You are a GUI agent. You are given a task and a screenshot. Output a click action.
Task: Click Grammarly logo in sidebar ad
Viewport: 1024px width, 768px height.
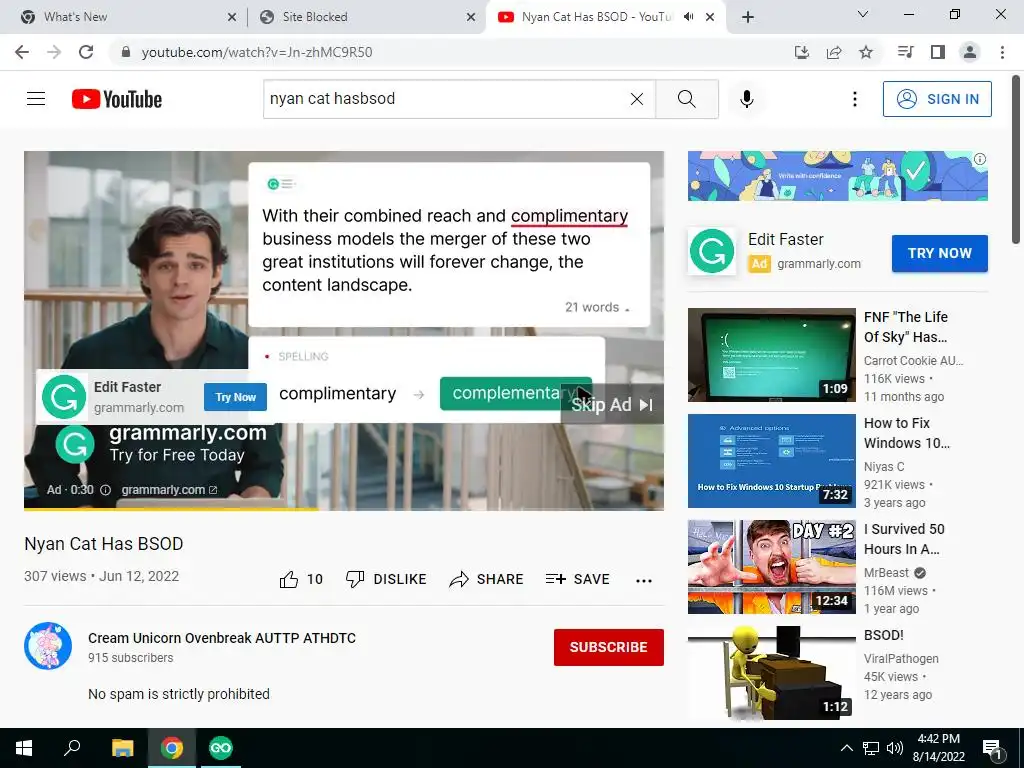[x=712, y=251]
